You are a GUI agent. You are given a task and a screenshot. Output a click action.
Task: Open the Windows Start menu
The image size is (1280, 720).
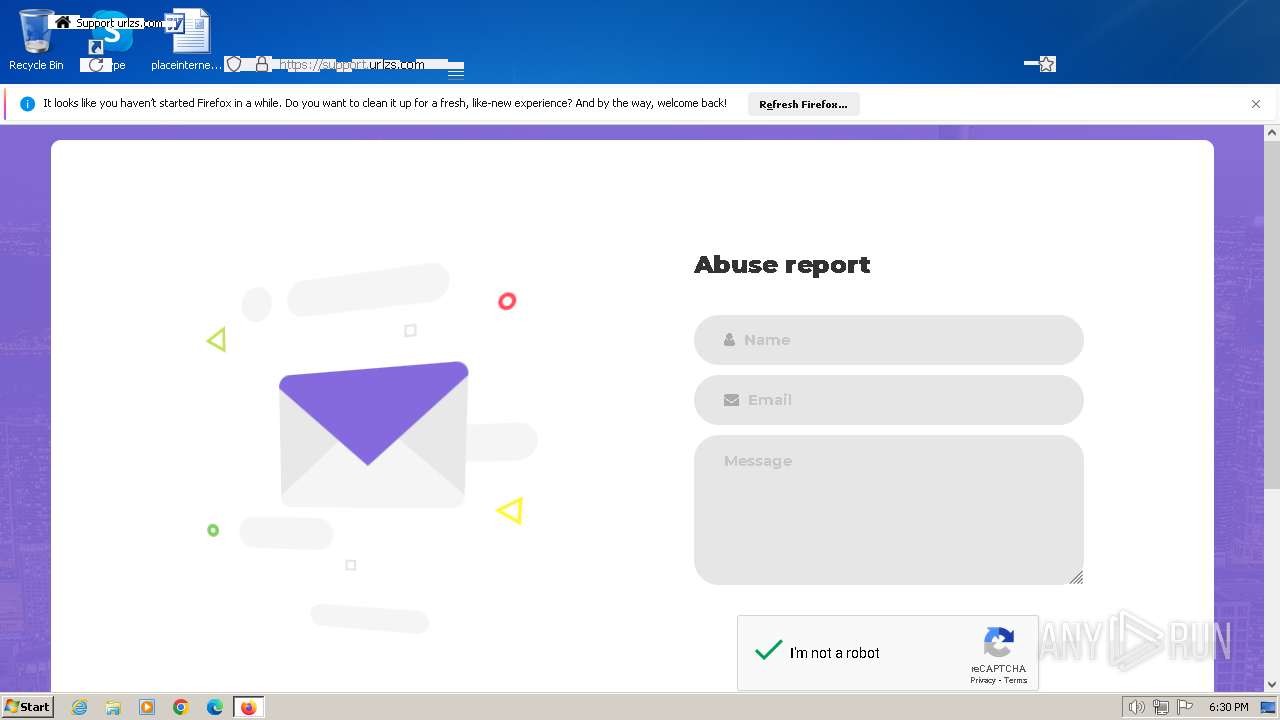point(28,707)
